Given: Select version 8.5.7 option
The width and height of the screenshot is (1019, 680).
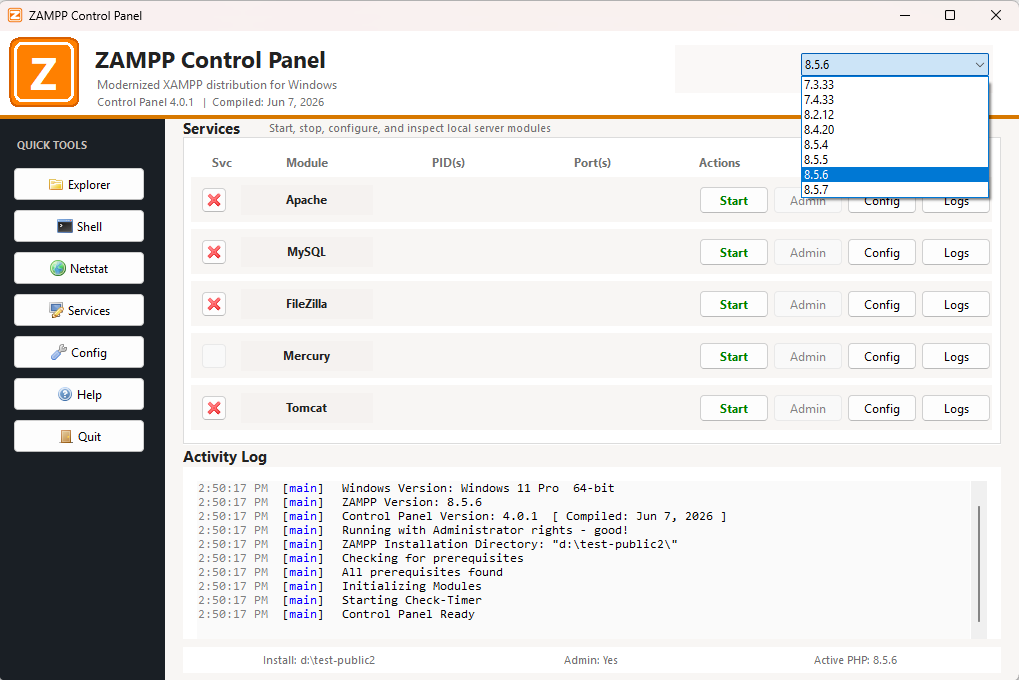Looking at the screenshot, I should 895,189.
